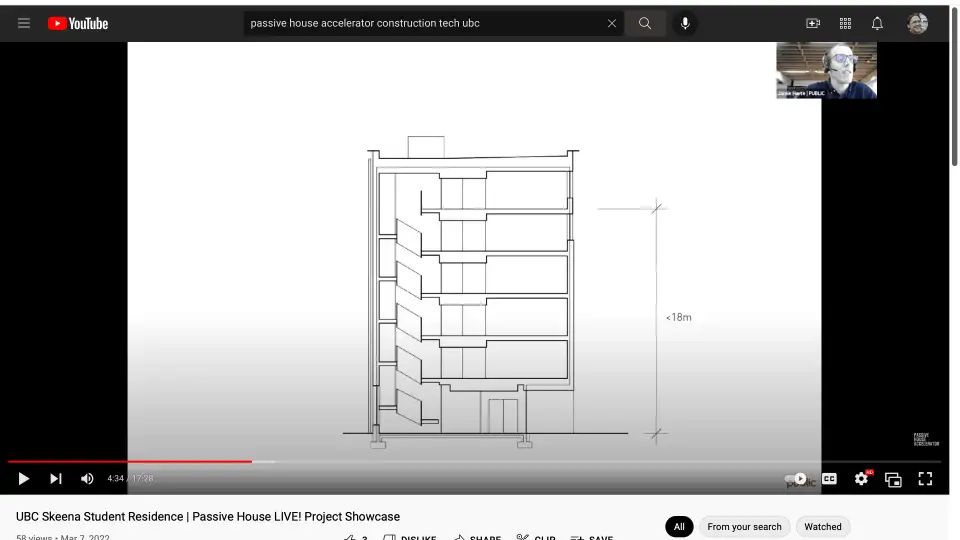Show notifications bell panel
The width and height of the screenshot is (960, 540).
click(x=877, y=23)
